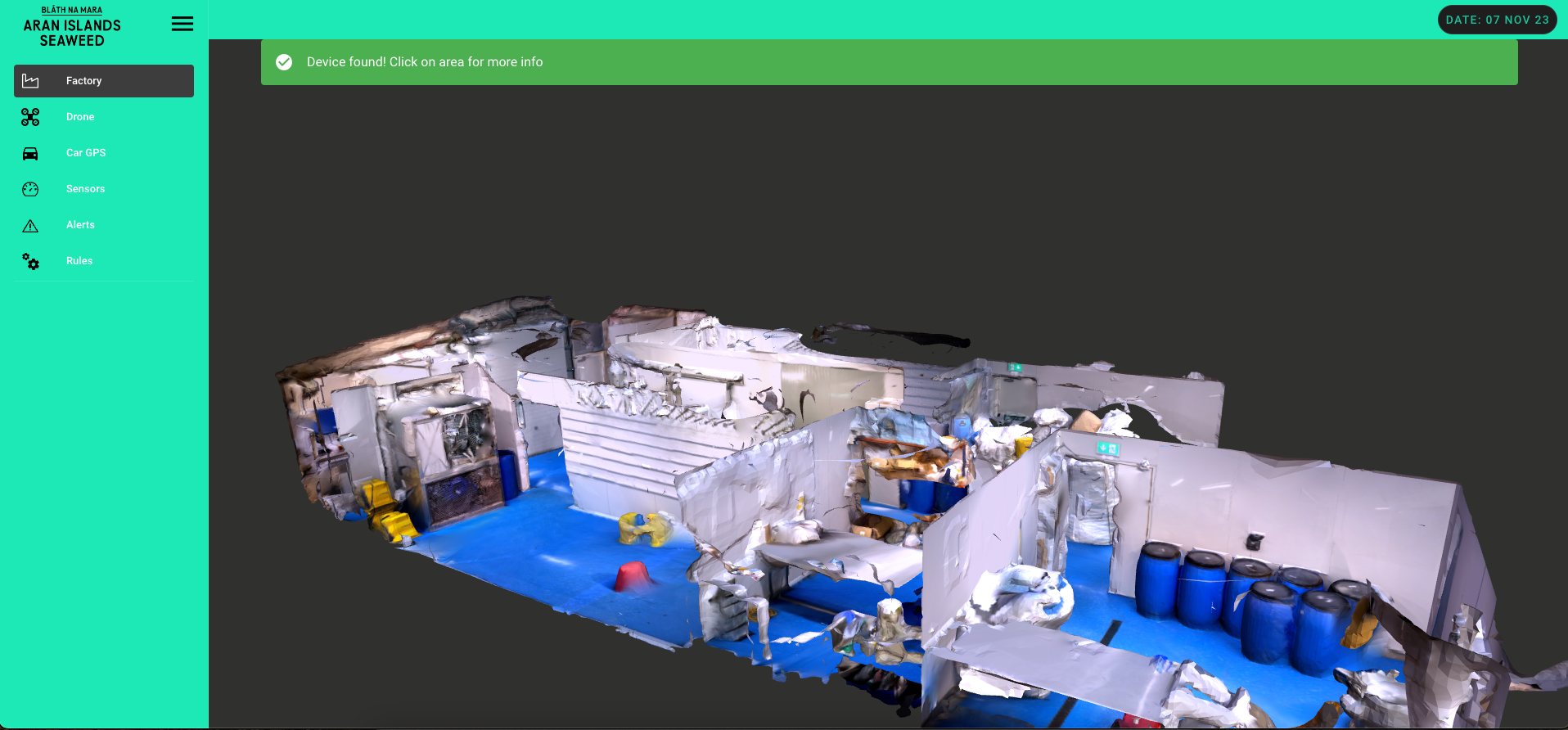Click the Alerts warning triangle icon
1568x730 pixels.
pyautogui.click(x=30, y=225)
